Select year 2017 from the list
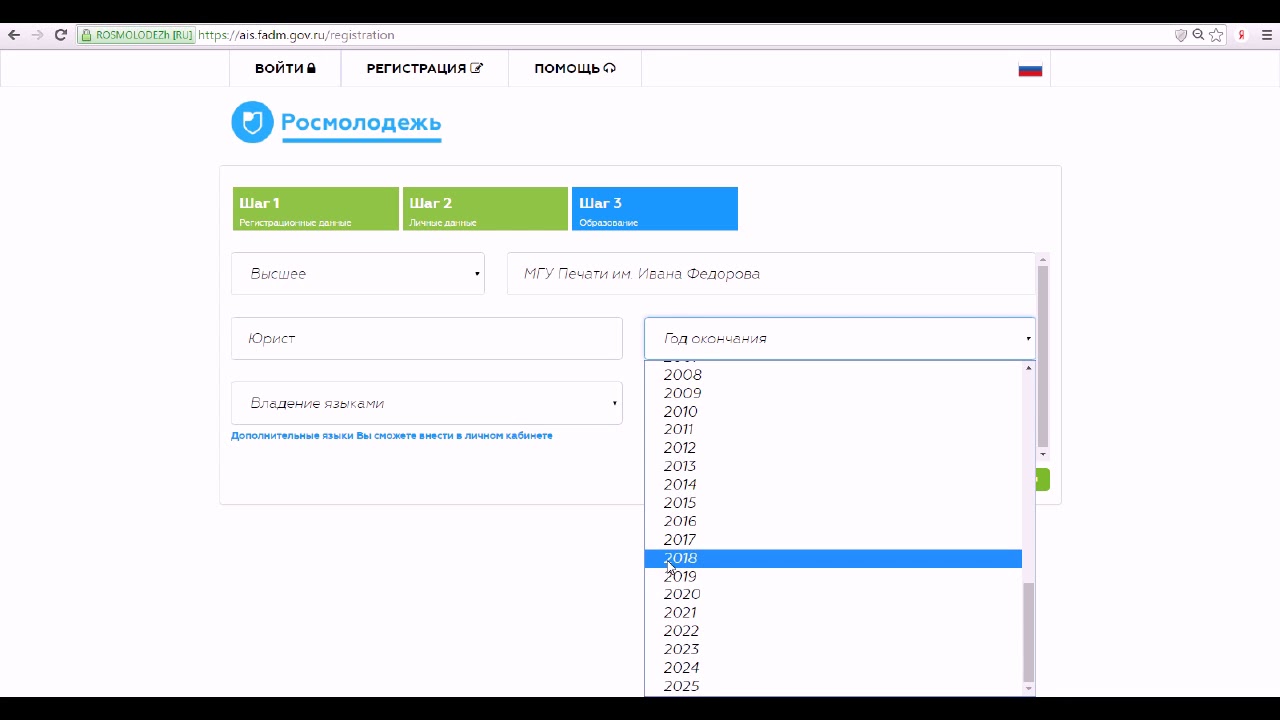 (833, 540)
